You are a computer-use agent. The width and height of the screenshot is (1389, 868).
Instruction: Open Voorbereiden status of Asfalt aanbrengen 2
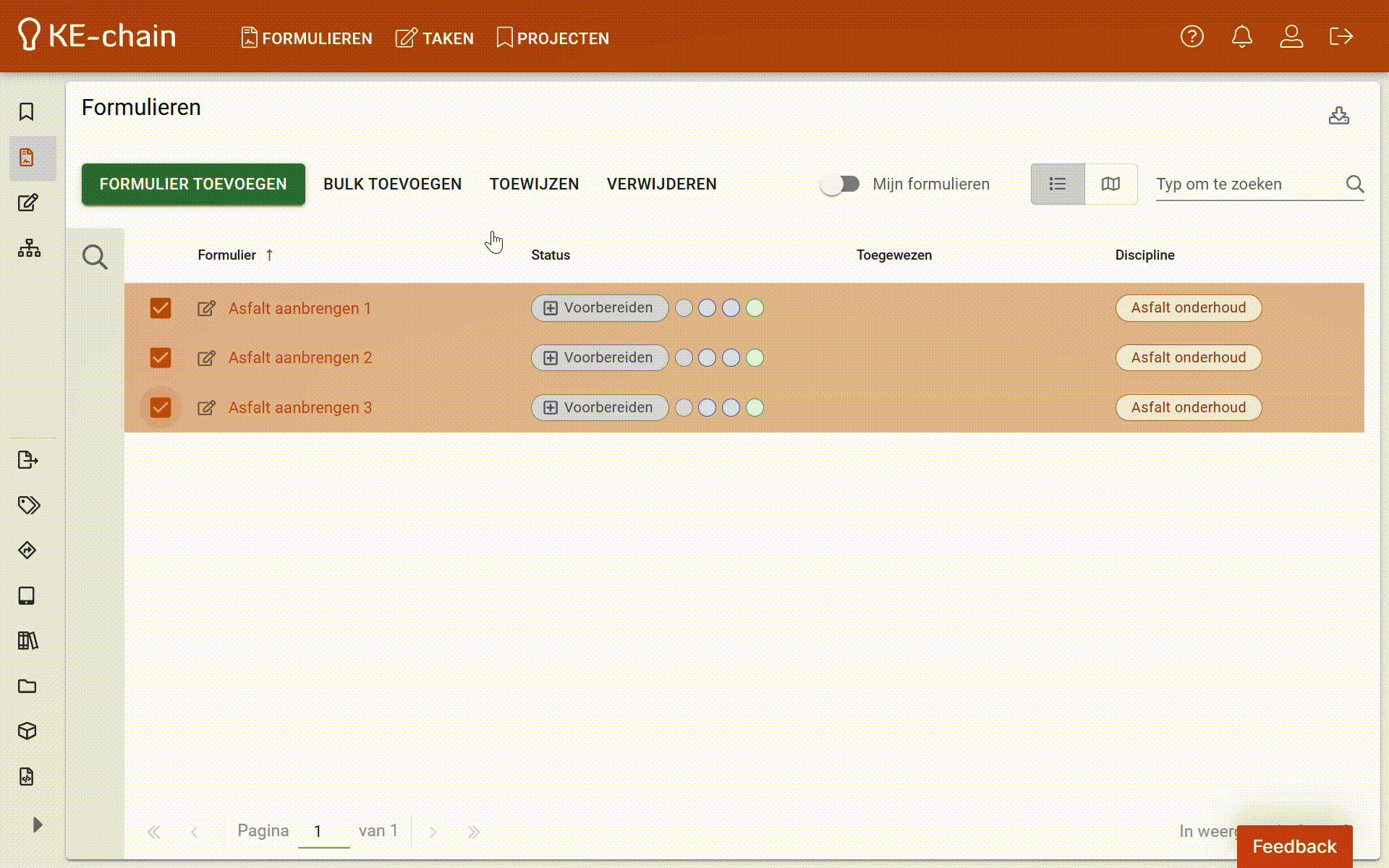(599, 358)
